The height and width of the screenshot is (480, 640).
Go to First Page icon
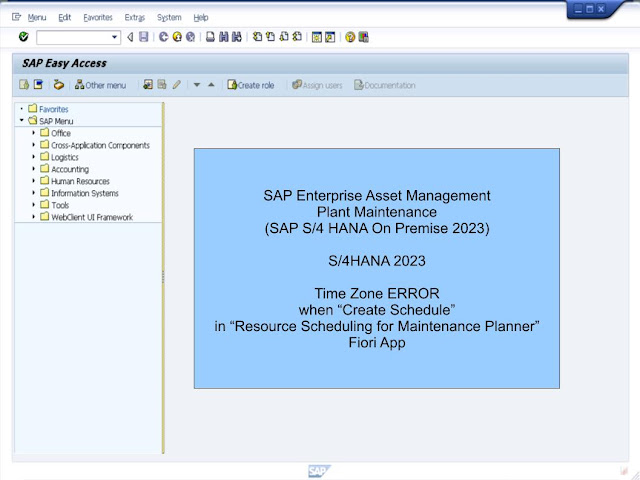pos(257,37)
